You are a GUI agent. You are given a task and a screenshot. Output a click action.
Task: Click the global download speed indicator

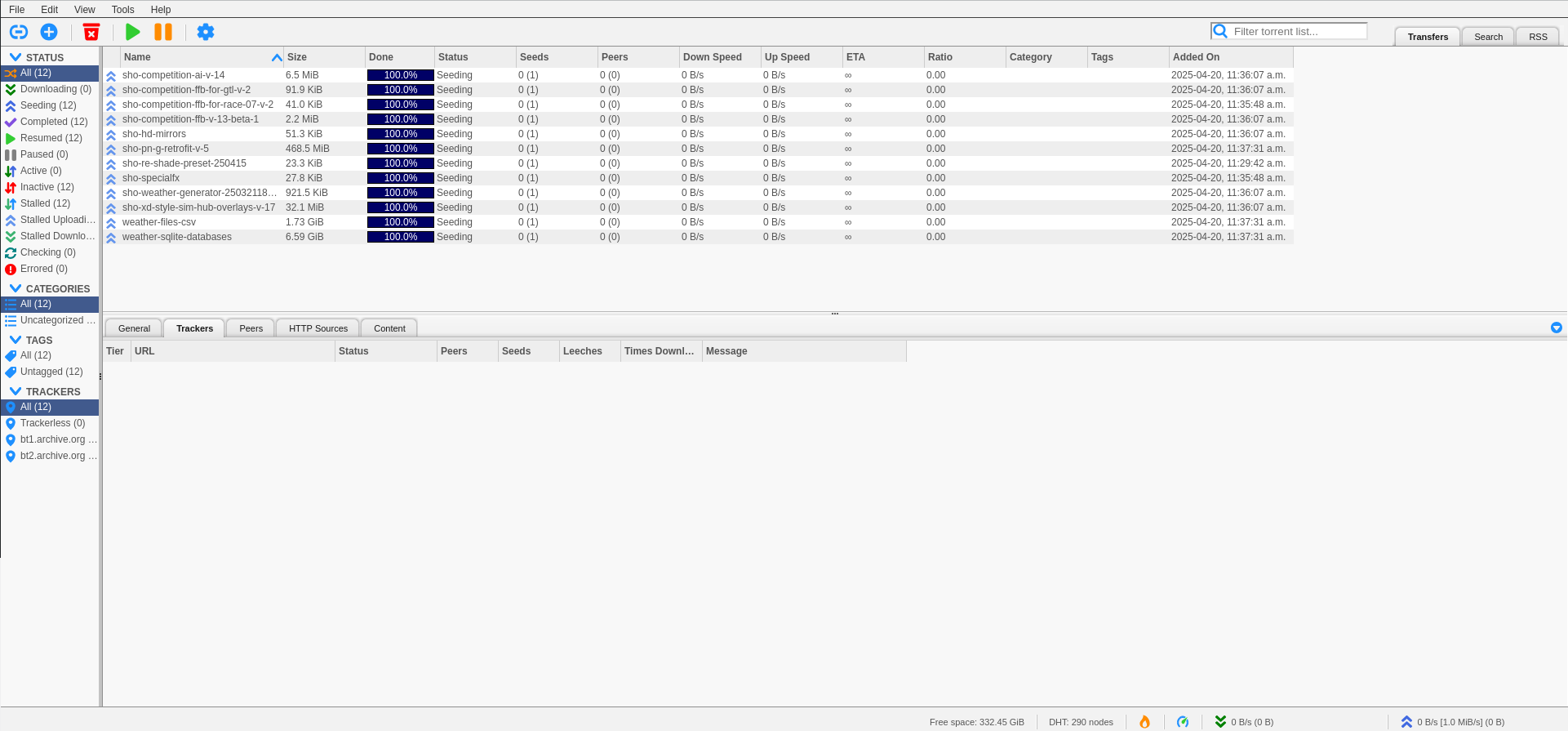point(1244,722)
